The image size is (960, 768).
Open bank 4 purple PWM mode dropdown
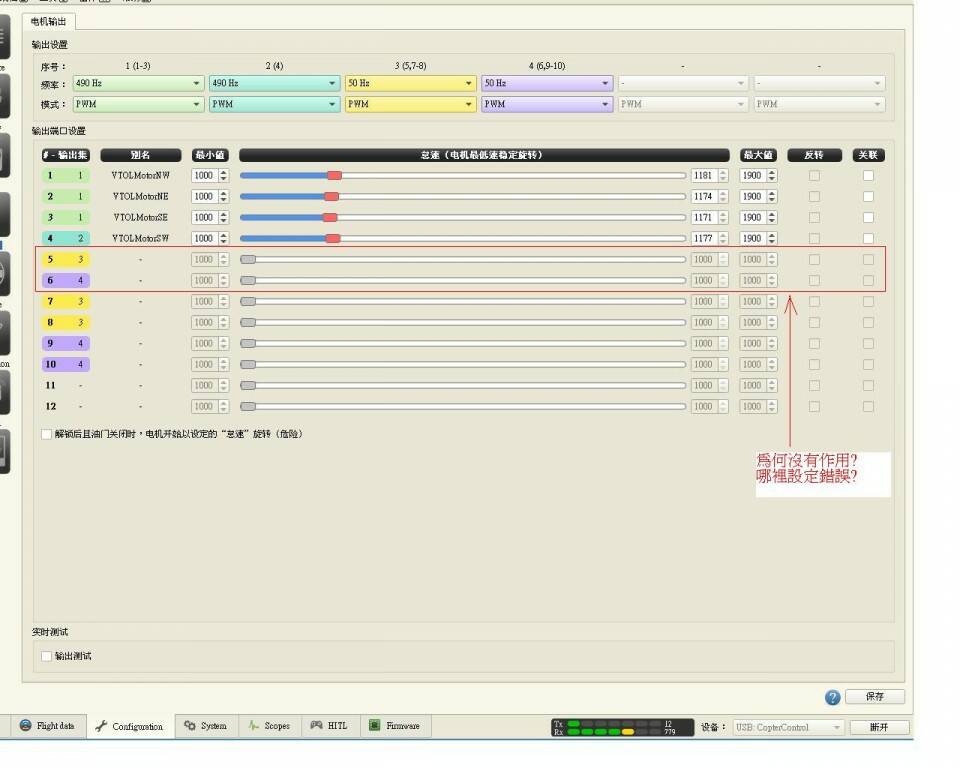[547, 104]
